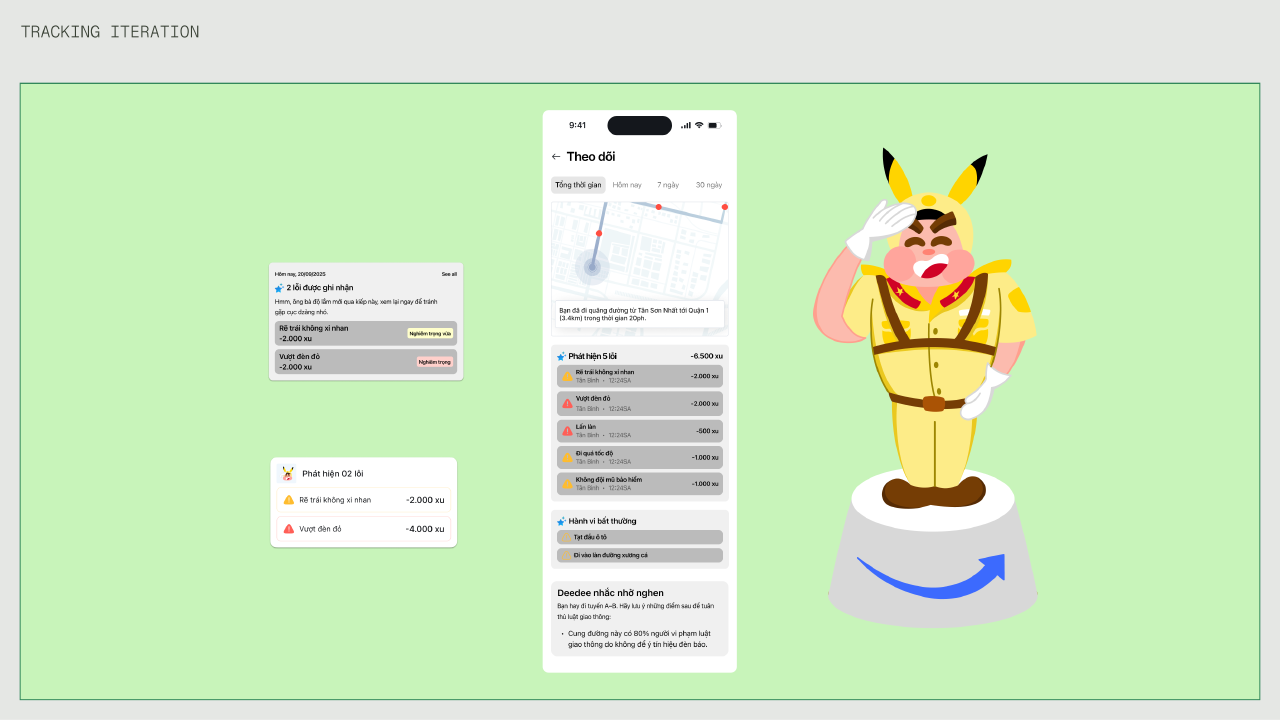Open the Đi quá tốc độ violation row
1280x720 pixels.
click(x=640, y=457)
